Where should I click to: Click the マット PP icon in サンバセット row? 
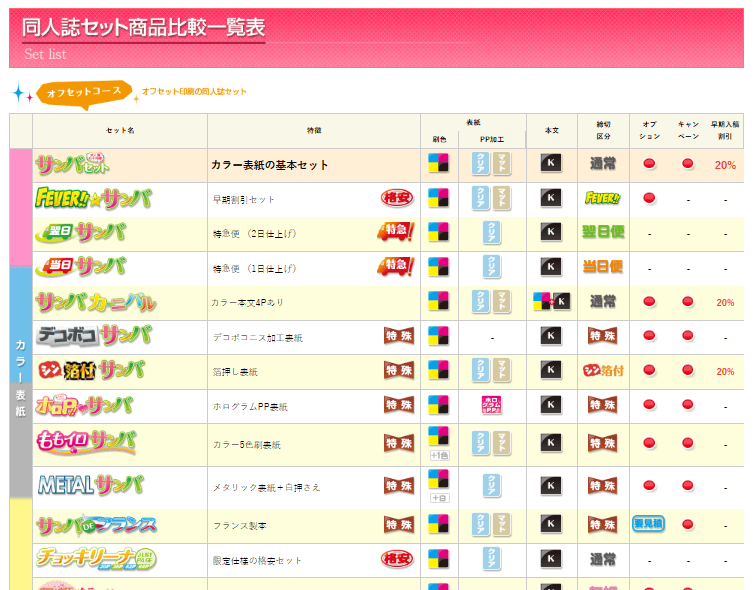click(x=502, y=164)
